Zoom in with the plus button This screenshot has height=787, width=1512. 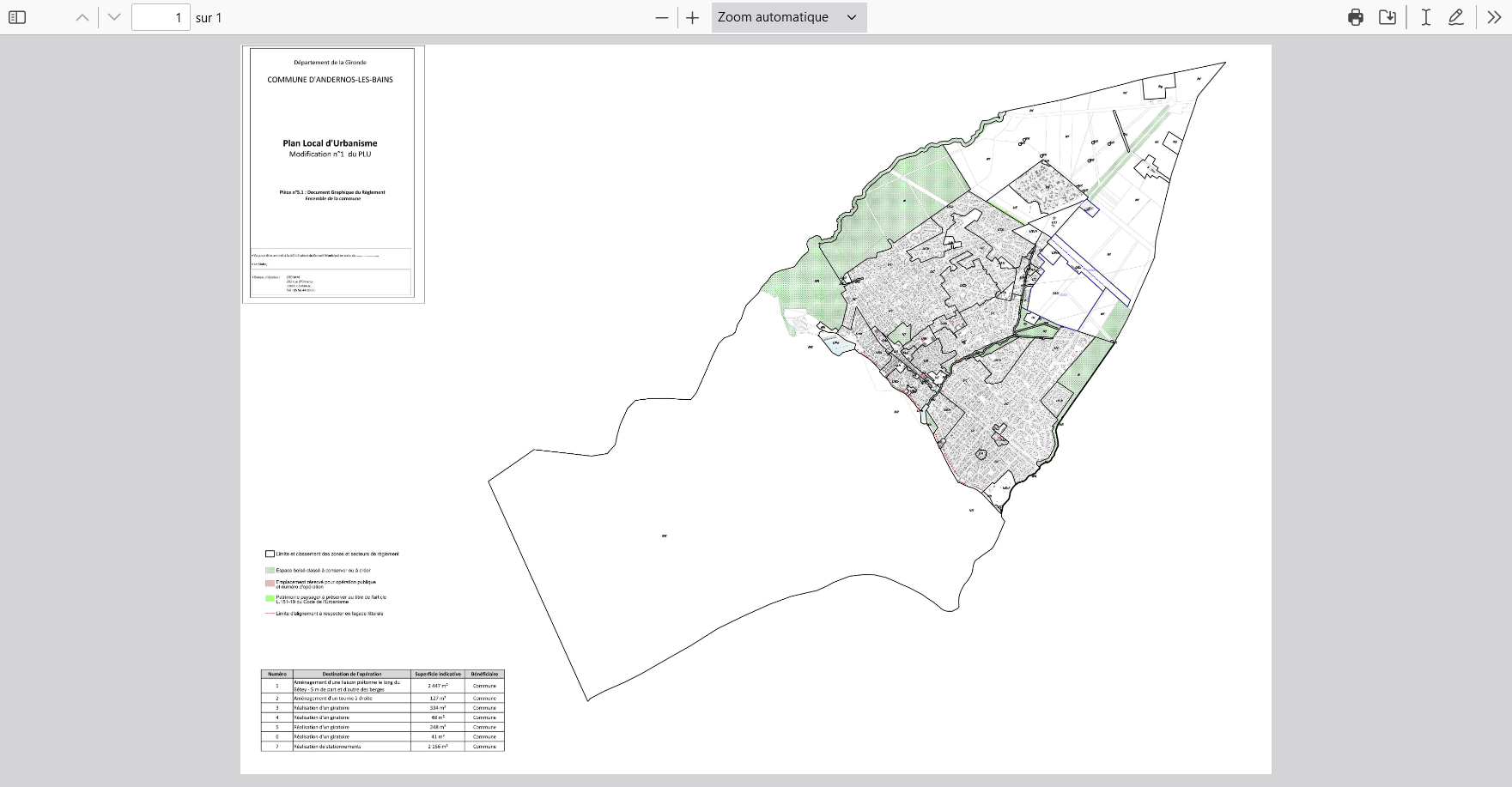click(x=692, y=17)
